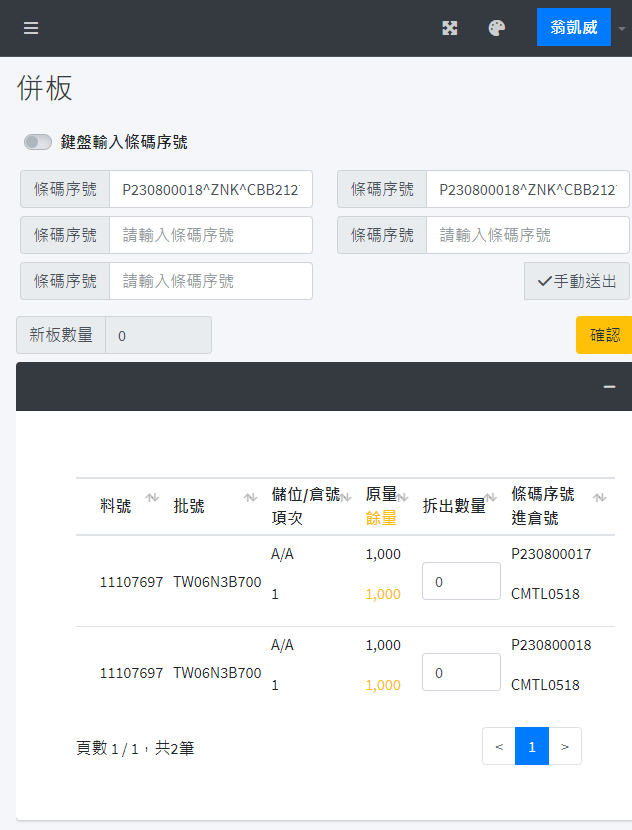Click the third left empty 條碼序號 input
Viewport: 632px width, 830px height.
point(211,281)
